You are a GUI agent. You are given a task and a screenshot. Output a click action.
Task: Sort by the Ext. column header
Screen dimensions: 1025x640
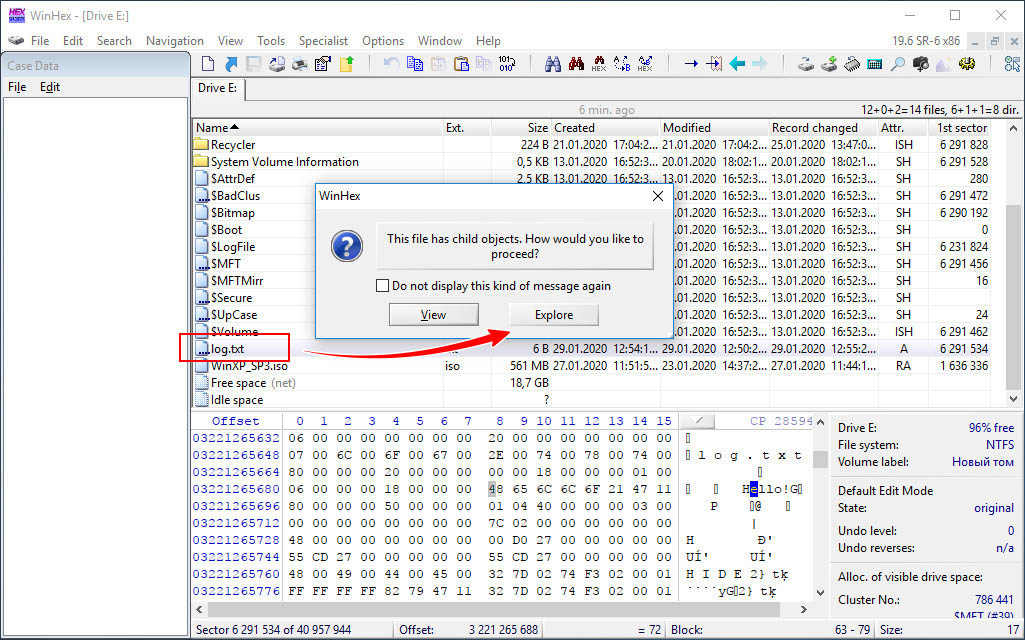coord(467,127)
